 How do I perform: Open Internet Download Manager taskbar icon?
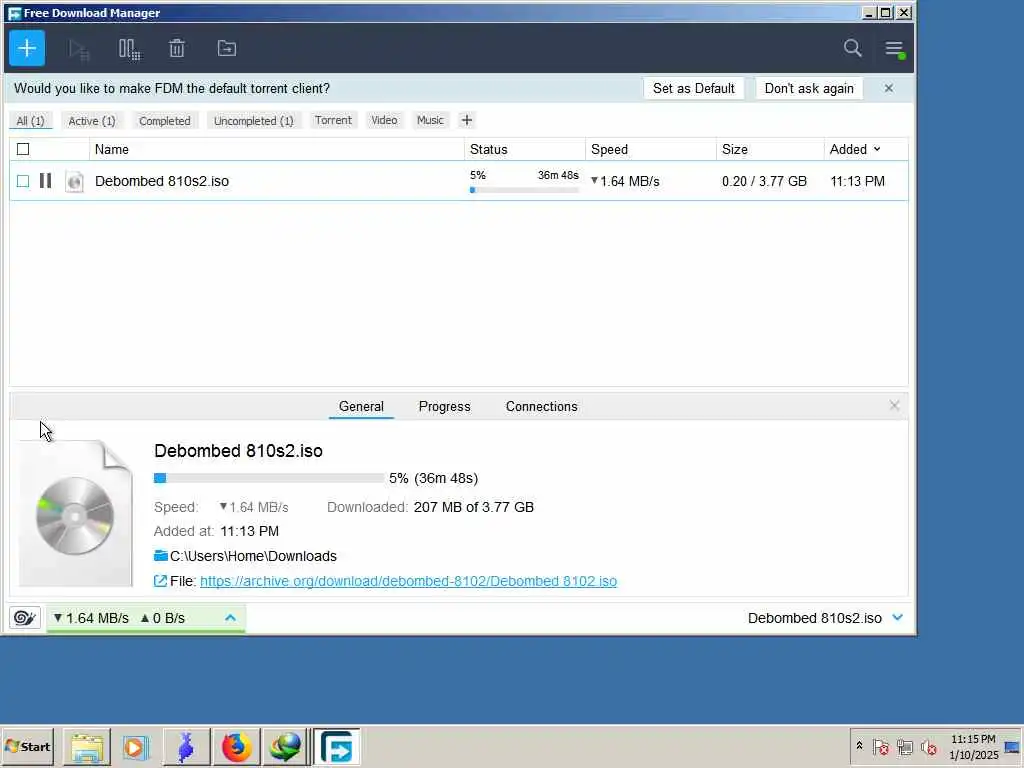coord(285,746)
